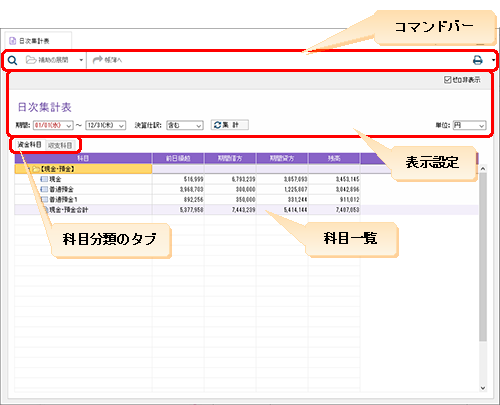Viewport: 500px width, 405px height.
Task: Click the 普通預金 account row icon
Action: (44, 189)
